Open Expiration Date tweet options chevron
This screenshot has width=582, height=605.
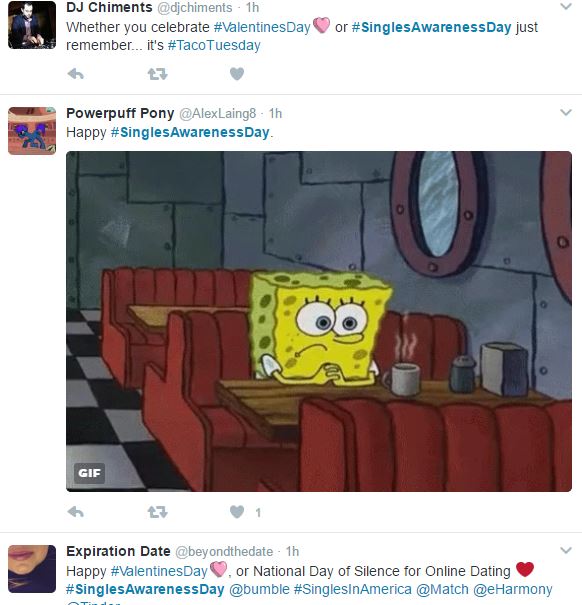[x=565, y=550]
